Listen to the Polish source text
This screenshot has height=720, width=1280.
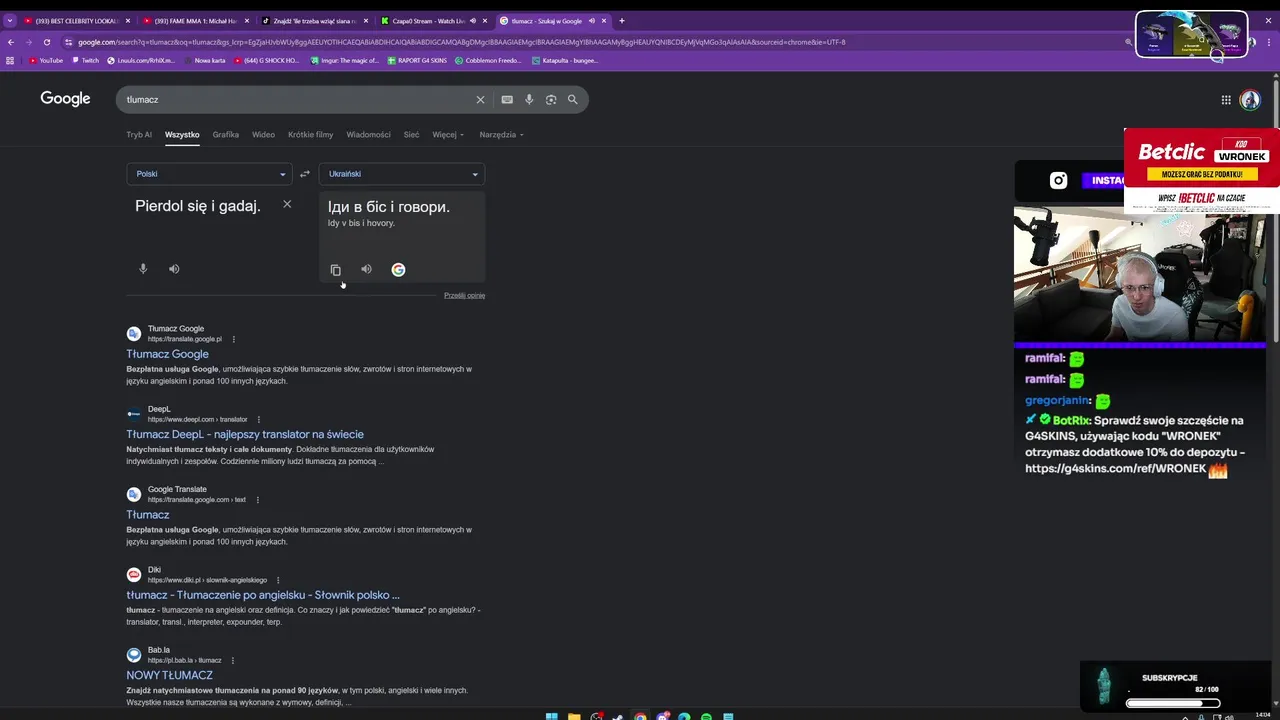pos(174,269)
